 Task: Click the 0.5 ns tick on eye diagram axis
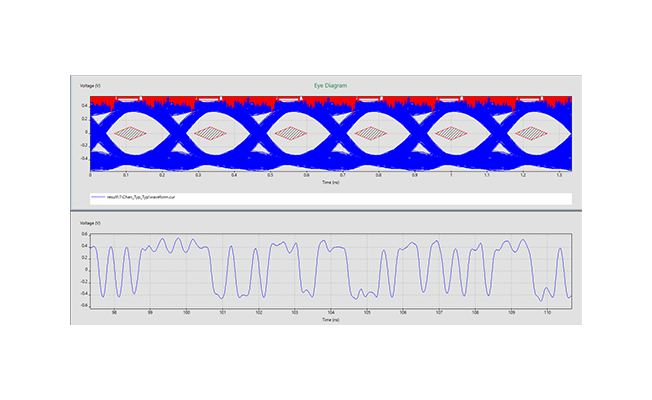click(271, 174)
